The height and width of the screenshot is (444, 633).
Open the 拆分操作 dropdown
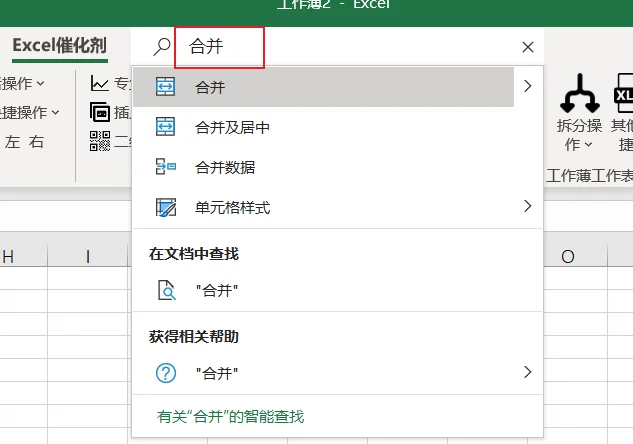(x=579, y=135)
